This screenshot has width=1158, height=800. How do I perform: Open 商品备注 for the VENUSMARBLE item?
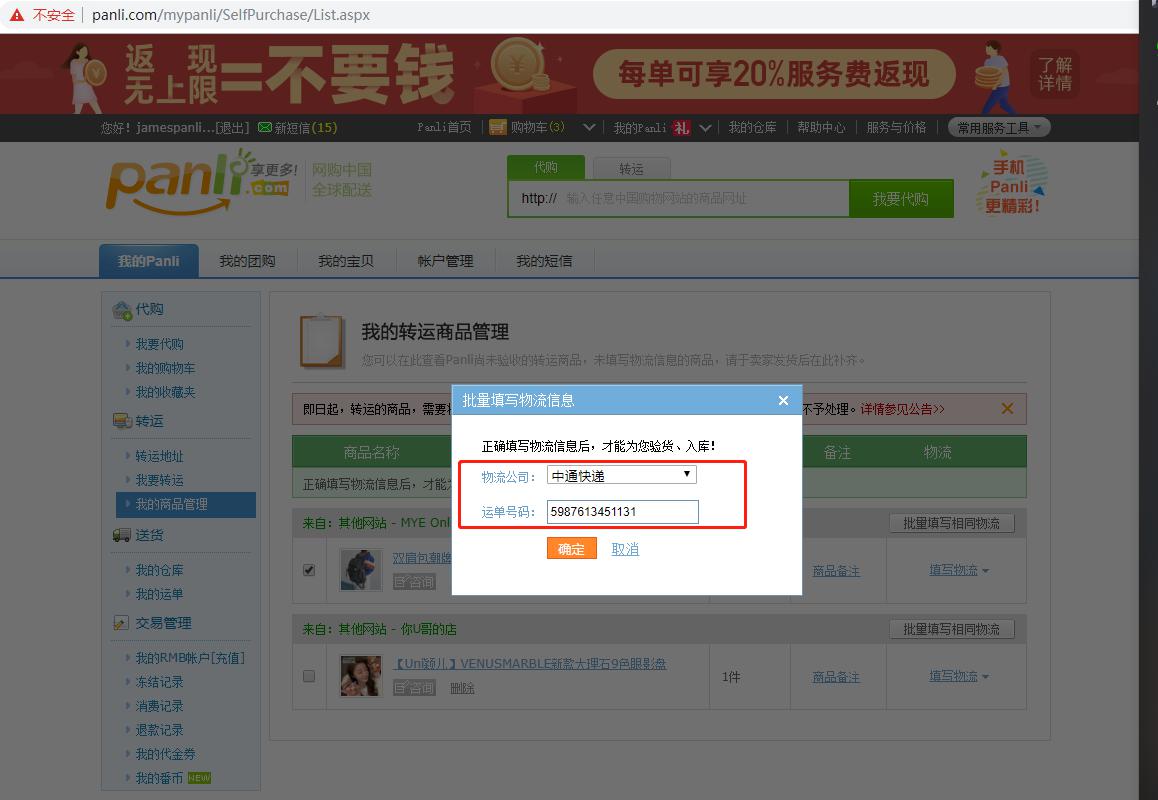[x=836, y=676]
